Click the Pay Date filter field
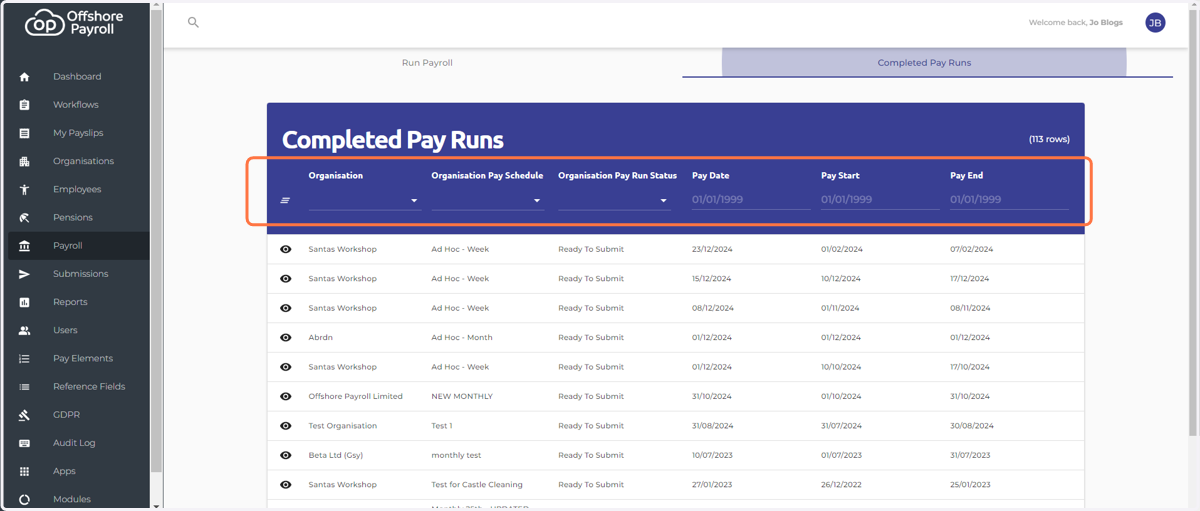Image resolution: width=1200 pixels, height=511 pixels. coord(751,200)
